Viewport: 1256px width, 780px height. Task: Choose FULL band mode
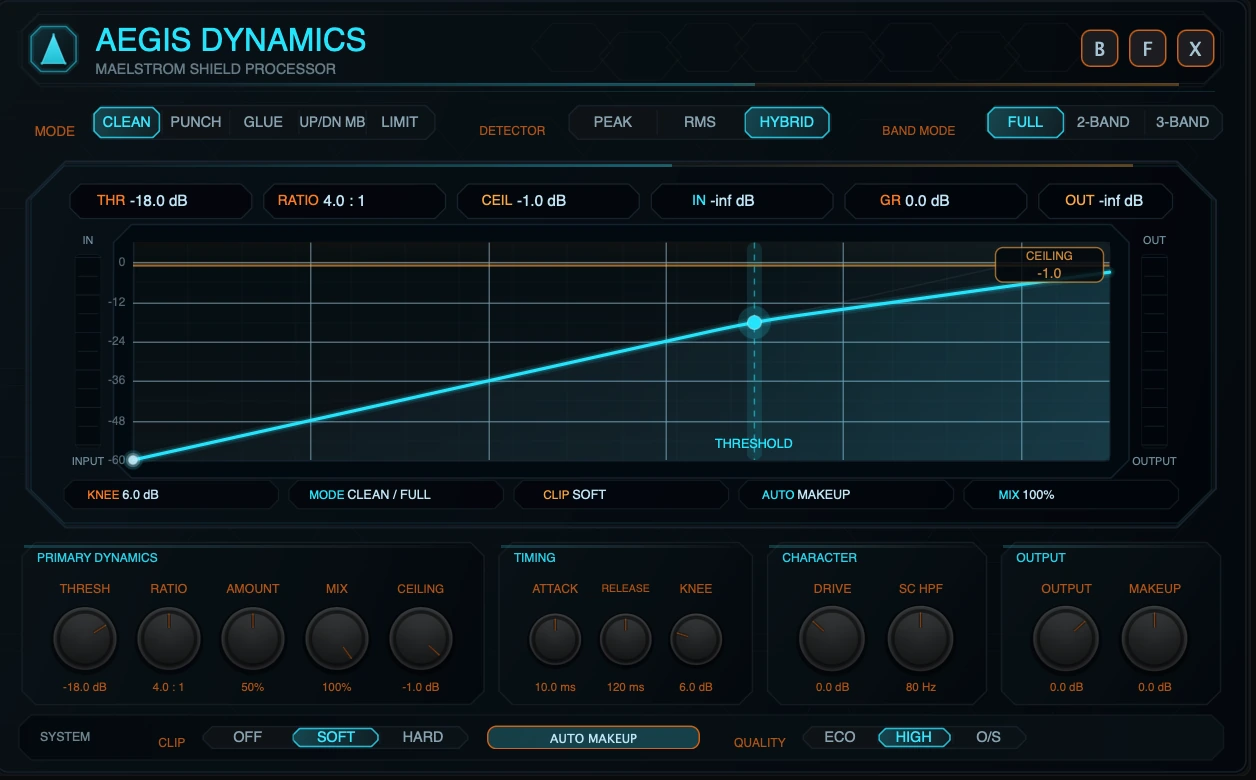pyautogui.click(x=1025, y=122)
